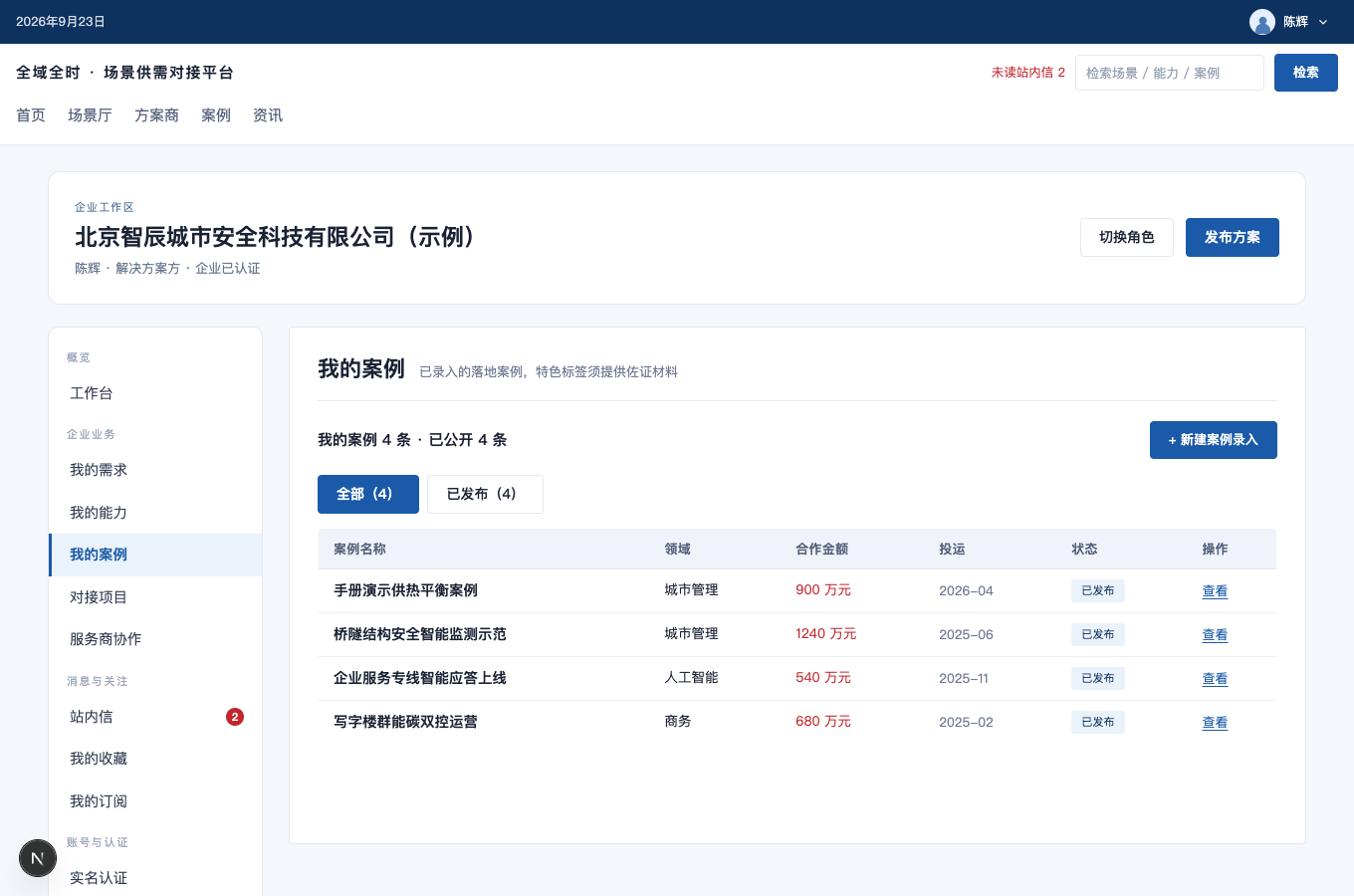The height and width of the screenshot is (896, 1354).
Task: Click case name 写字楼群能碳双控运营
Action: (x=405, y=722)
